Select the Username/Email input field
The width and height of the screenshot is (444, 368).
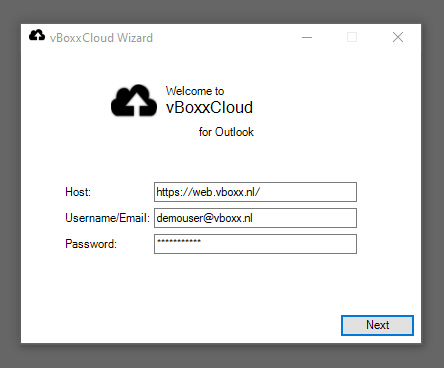tap(255, 218)
